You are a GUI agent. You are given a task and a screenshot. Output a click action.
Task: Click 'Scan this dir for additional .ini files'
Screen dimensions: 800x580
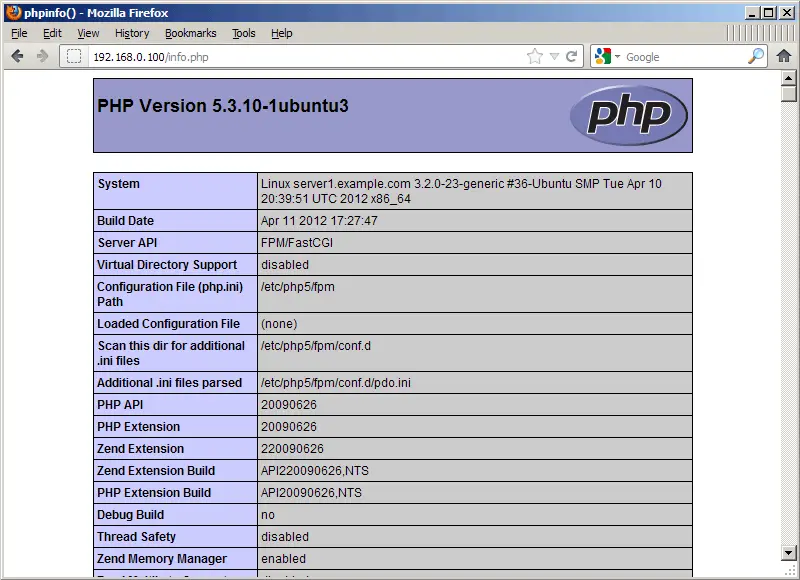171,353
